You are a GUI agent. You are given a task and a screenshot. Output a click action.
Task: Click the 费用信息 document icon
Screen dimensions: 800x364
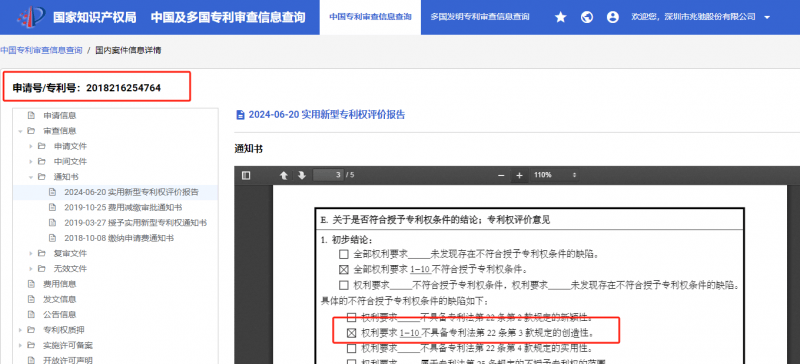point(31,284)
